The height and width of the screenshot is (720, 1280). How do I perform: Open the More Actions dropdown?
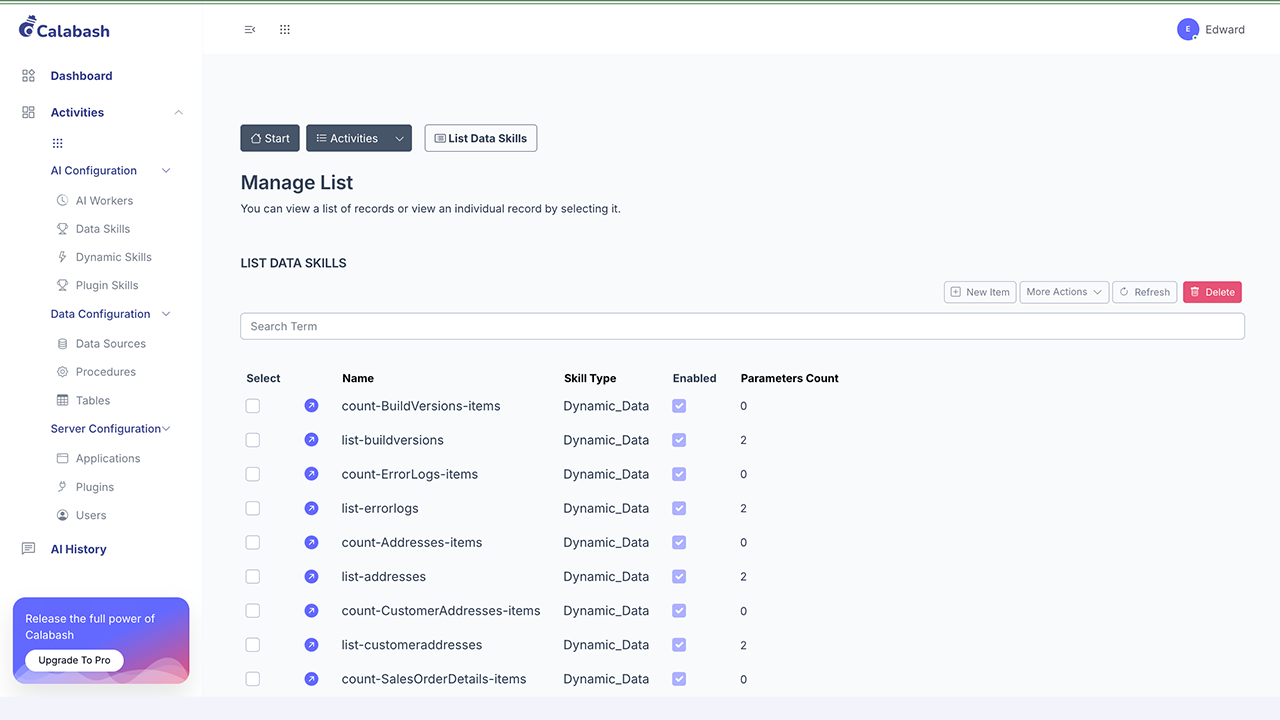click(1064, 292)
